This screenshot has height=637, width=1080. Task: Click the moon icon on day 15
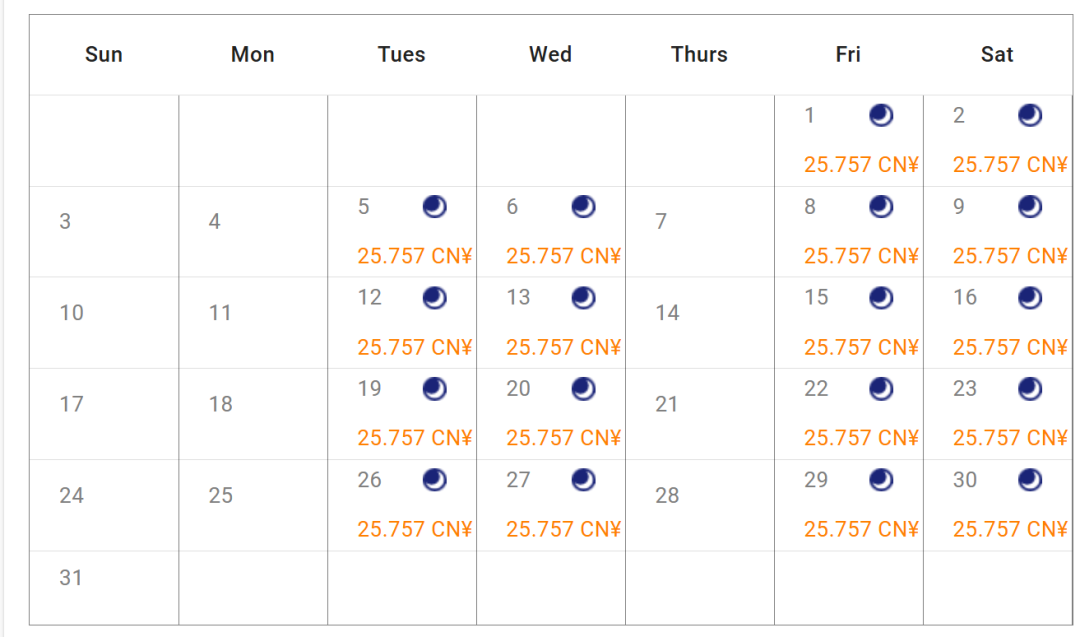tap(880, 298)
